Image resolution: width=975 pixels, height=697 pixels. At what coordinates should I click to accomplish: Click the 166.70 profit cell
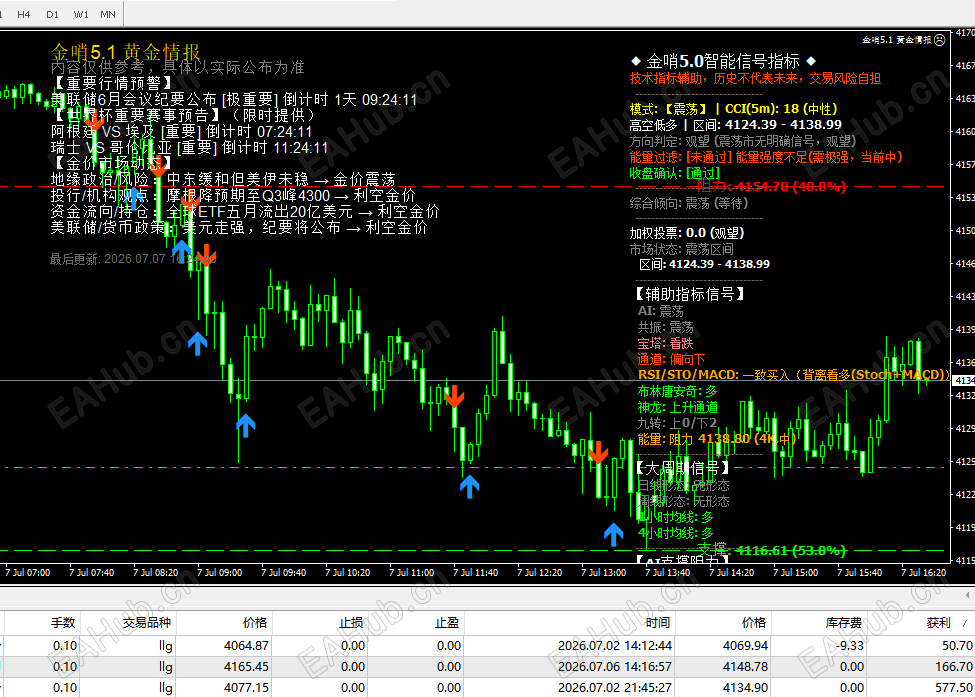[953, 667]
